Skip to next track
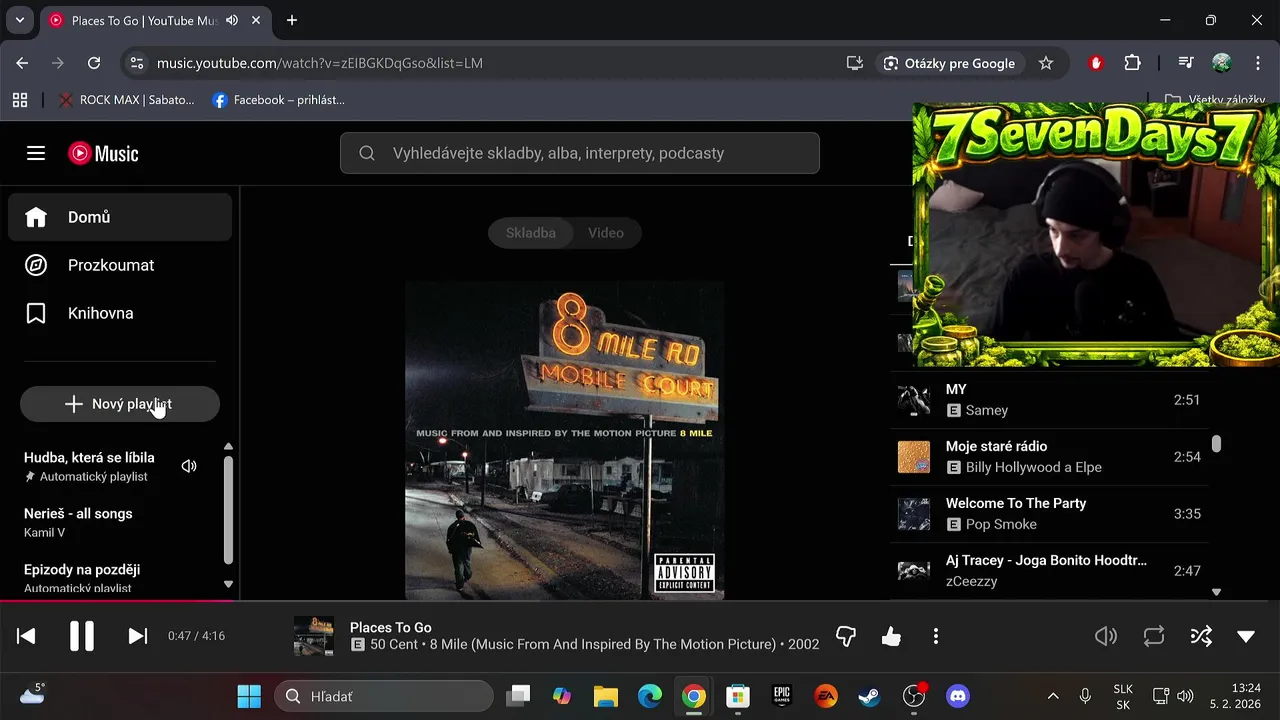The image size is (1280, 720). [x=138, y=636]
